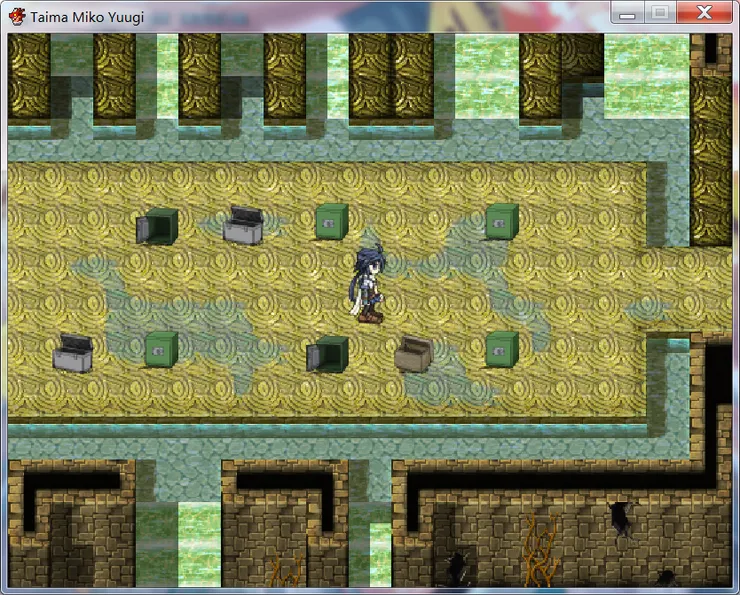740x595 pixels.
Task: Click the open silver chest in the upper row
Action: coord(243,225)
